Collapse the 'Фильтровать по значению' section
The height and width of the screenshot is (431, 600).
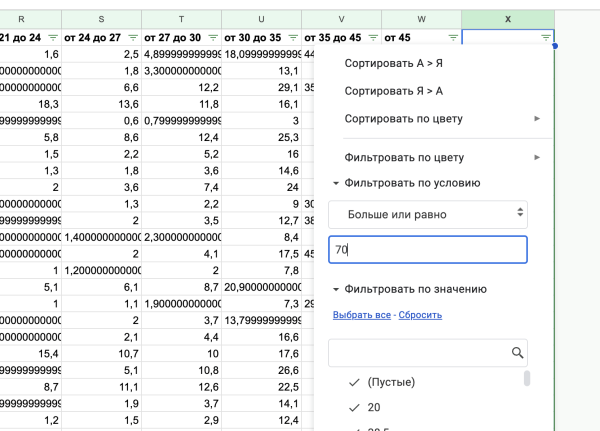(336, 289)
